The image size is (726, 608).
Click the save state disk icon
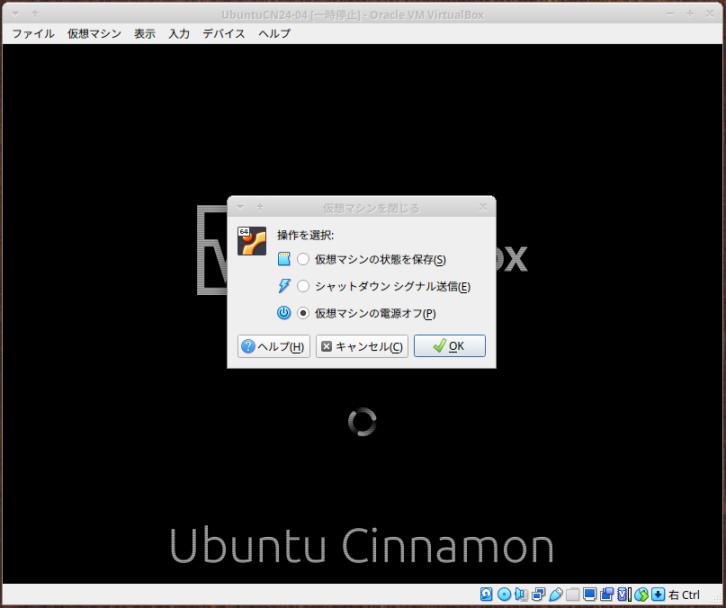284,259
